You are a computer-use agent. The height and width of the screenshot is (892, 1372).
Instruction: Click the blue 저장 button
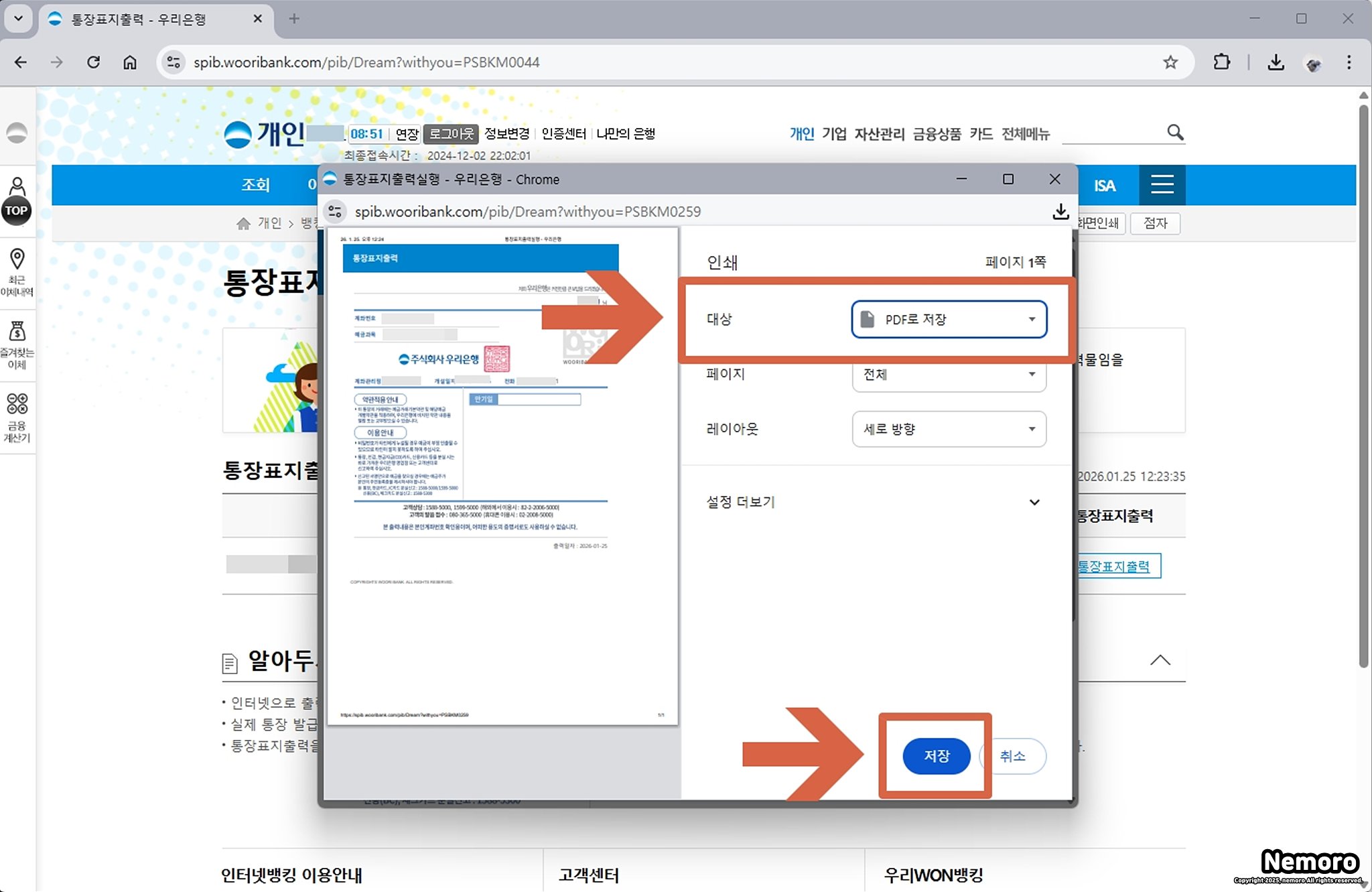(936, 756)
